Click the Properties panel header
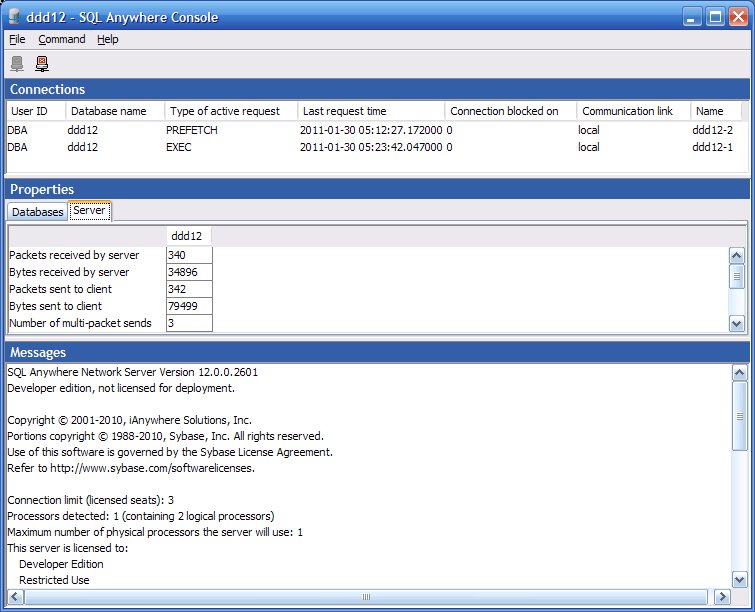The height and width of the screenshot is (612, 755). [x=377, y=189]
